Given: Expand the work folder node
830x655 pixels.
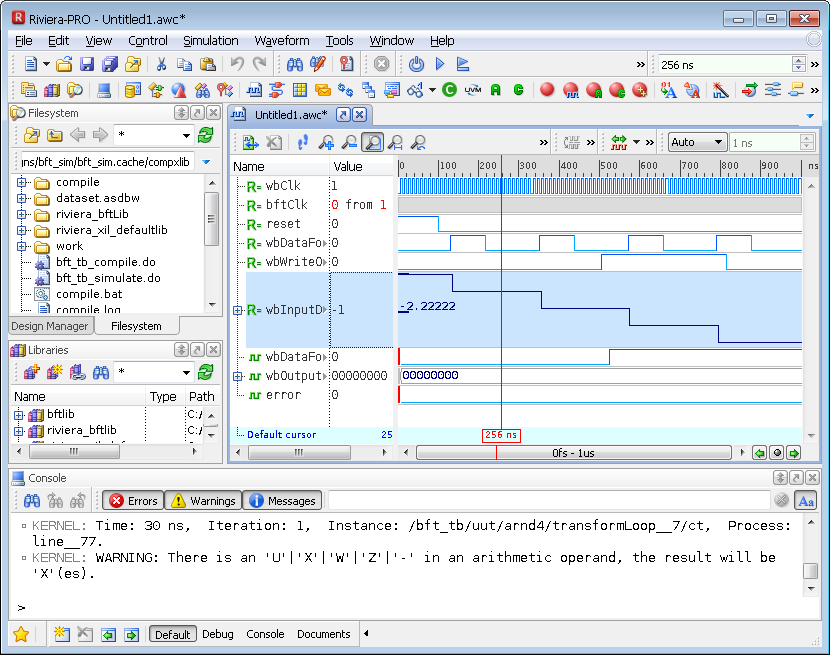Looking at the screenshot, I should 21,246.
